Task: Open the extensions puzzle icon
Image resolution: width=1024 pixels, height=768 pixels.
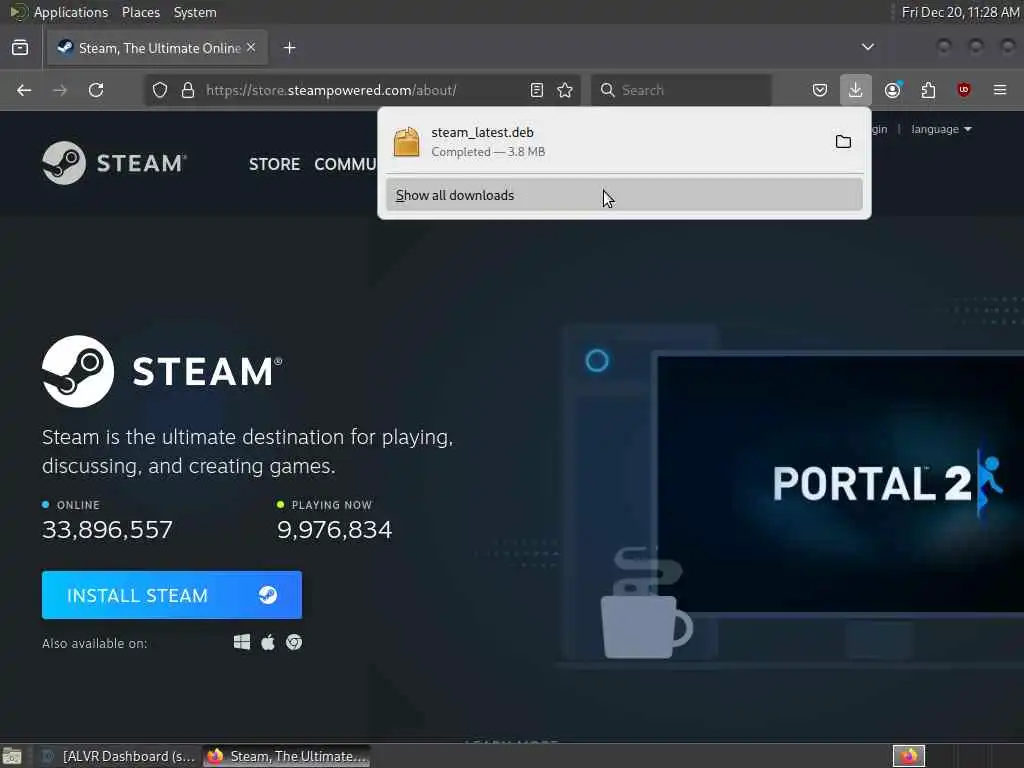Action: pyautogui.click(x=928, y=90)
